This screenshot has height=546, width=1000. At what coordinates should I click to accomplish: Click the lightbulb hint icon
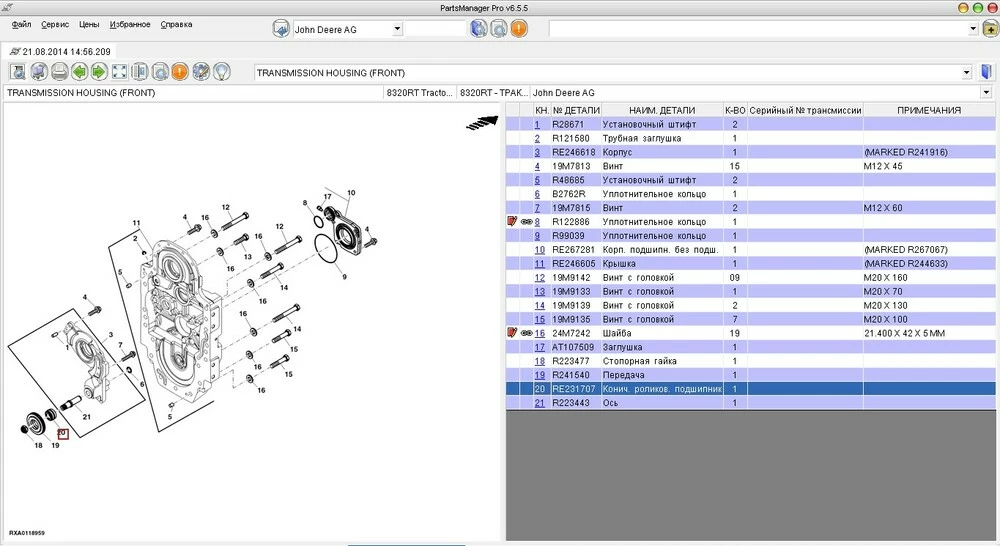tap(221, 72)
